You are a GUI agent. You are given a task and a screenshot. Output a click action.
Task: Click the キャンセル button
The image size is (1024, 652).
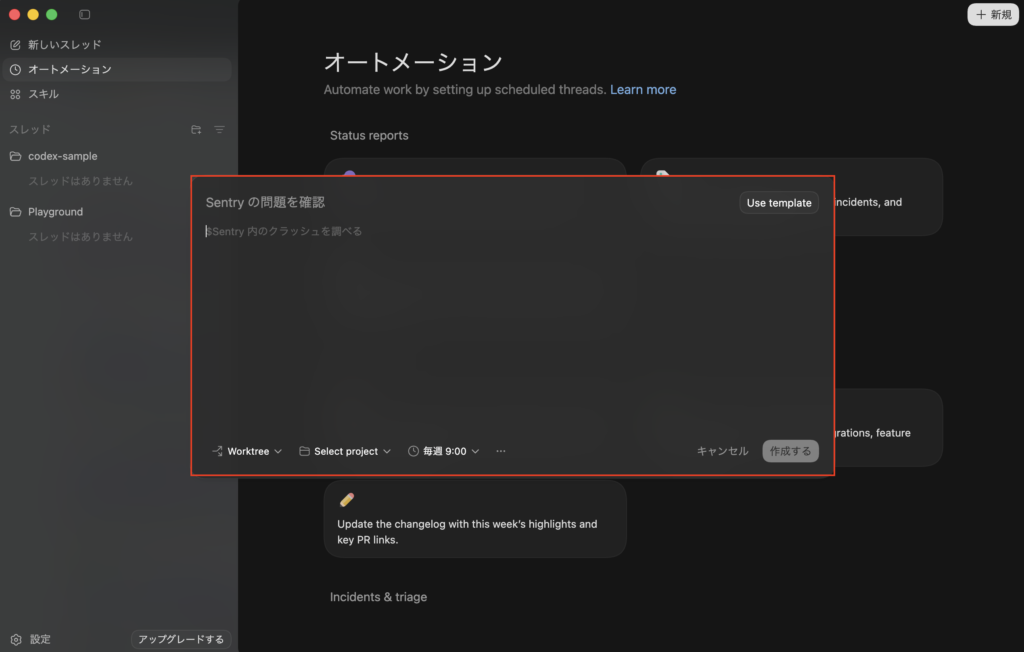click(x=722, y=451)
